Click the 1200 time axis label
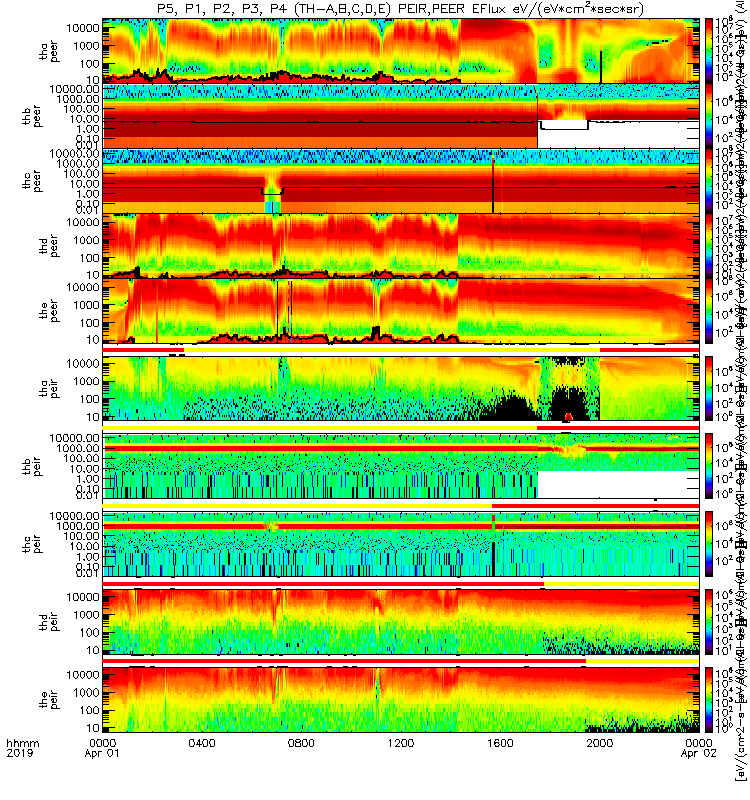 [401, 743]
